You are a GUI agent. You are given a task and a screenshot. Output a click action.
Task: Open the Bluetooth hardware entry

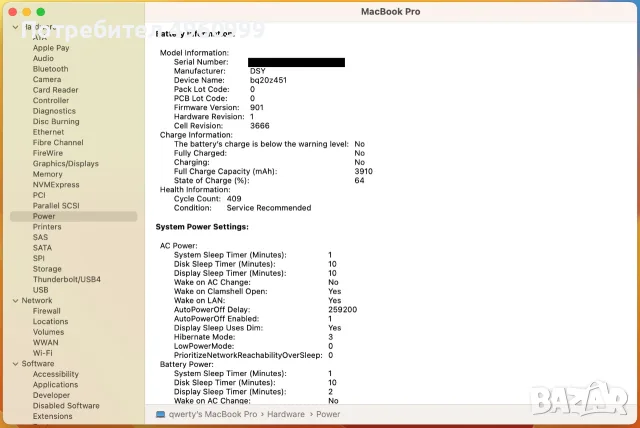coord(51,69)
